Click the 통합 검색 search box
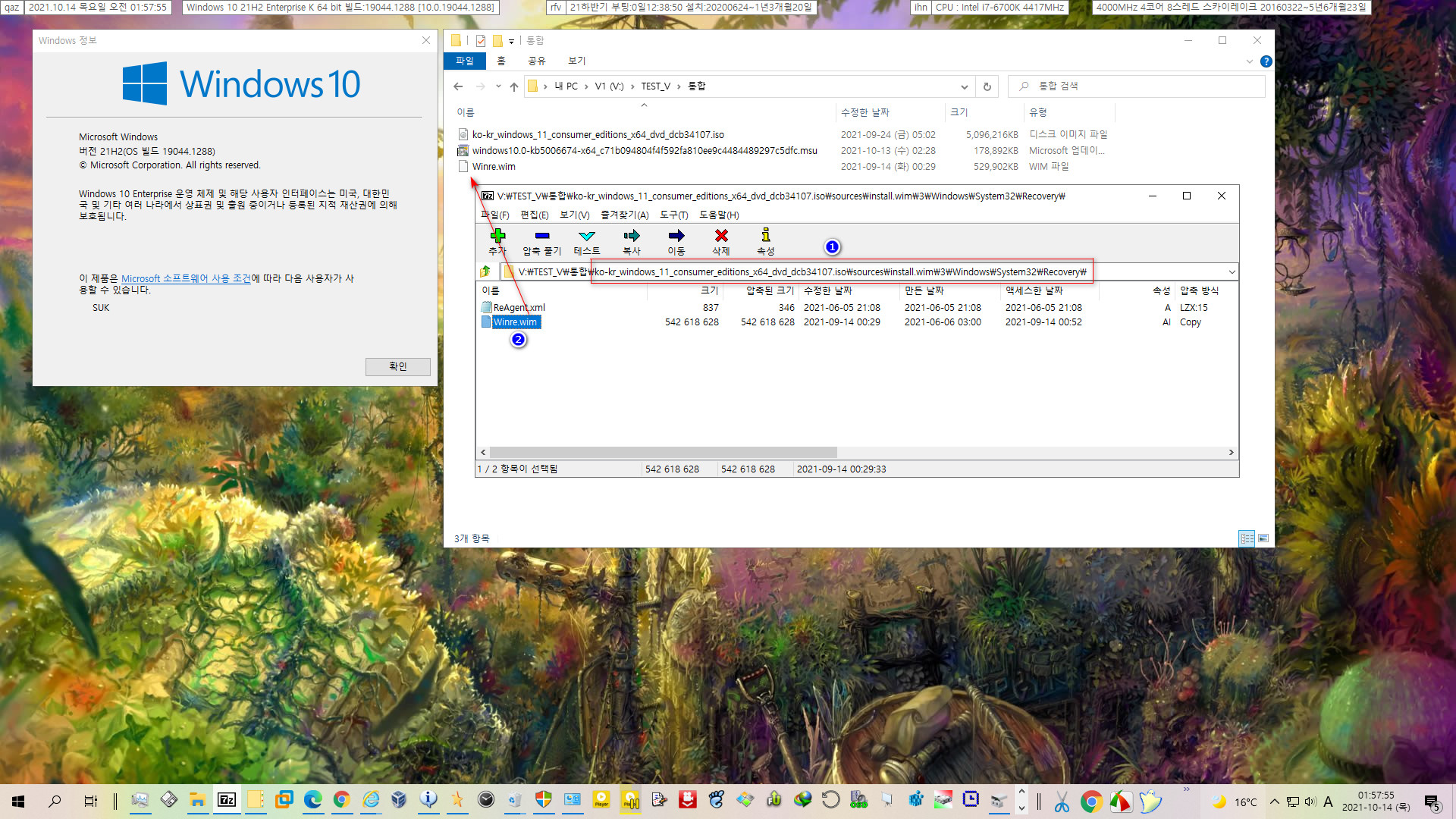 point(1136,86)
